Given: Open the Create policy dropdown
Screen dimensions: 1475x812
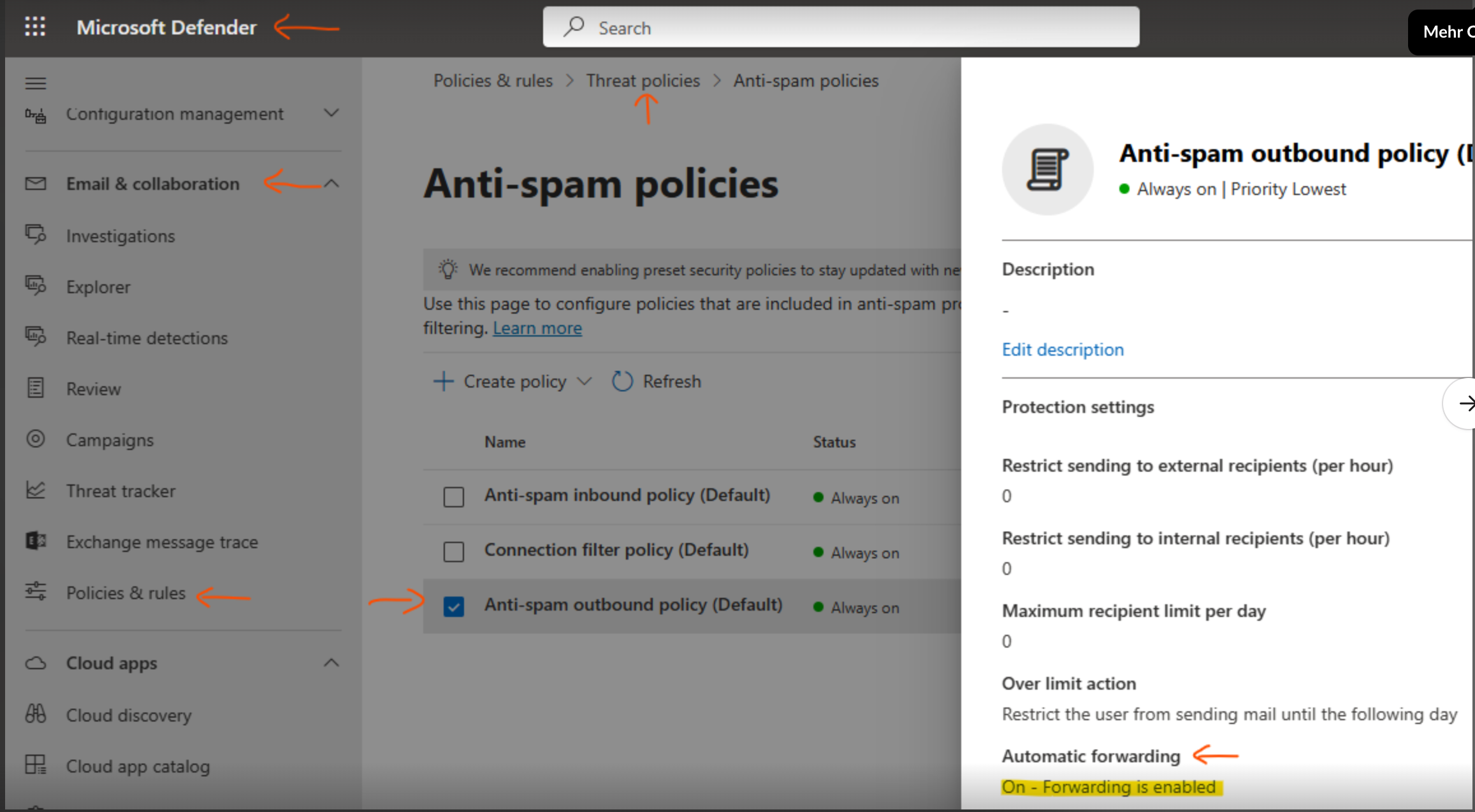Looking at the screenshot, I should coord(514,381).
